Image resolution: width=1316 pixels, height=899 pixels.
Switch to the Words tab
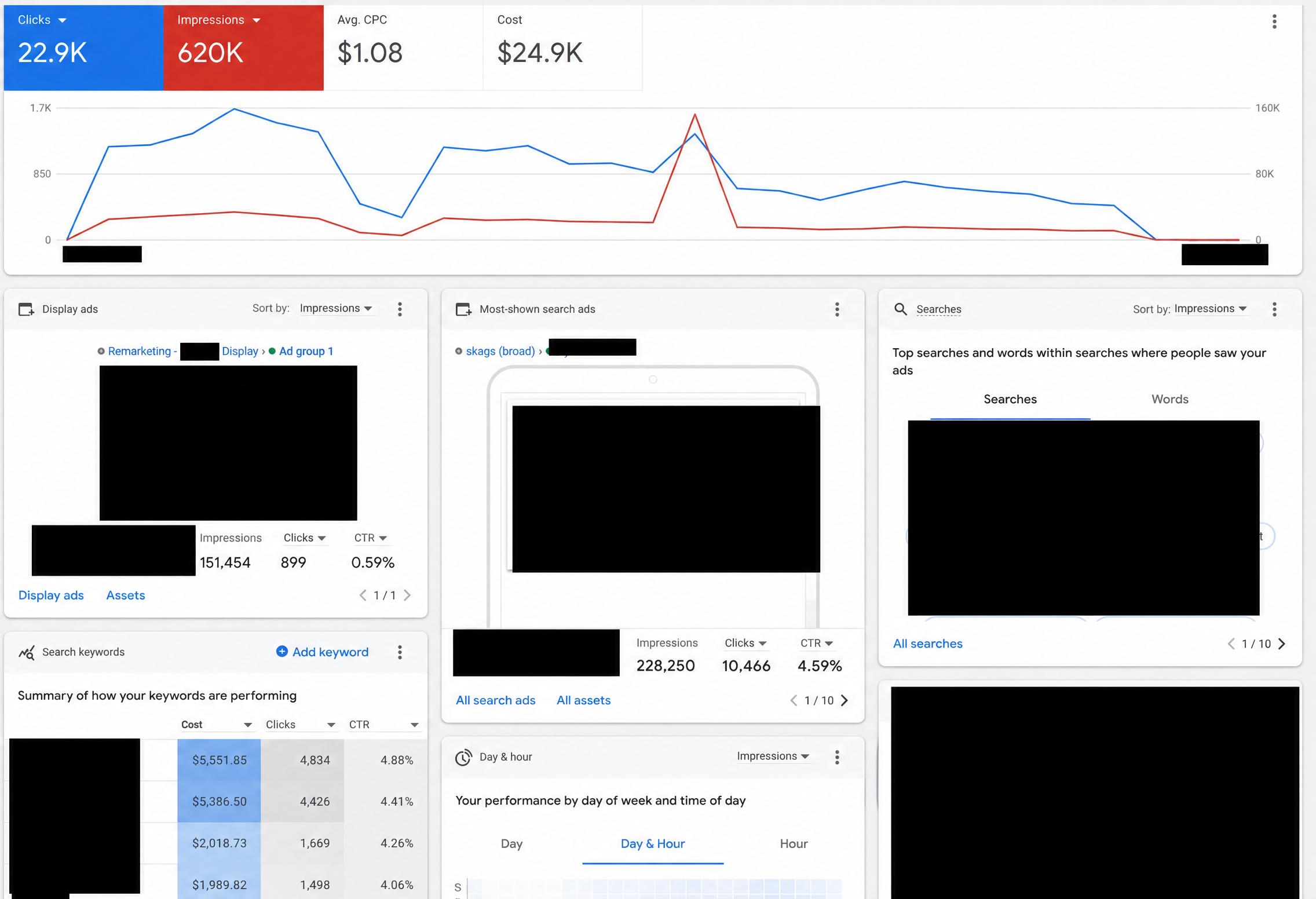(1169, 399)
